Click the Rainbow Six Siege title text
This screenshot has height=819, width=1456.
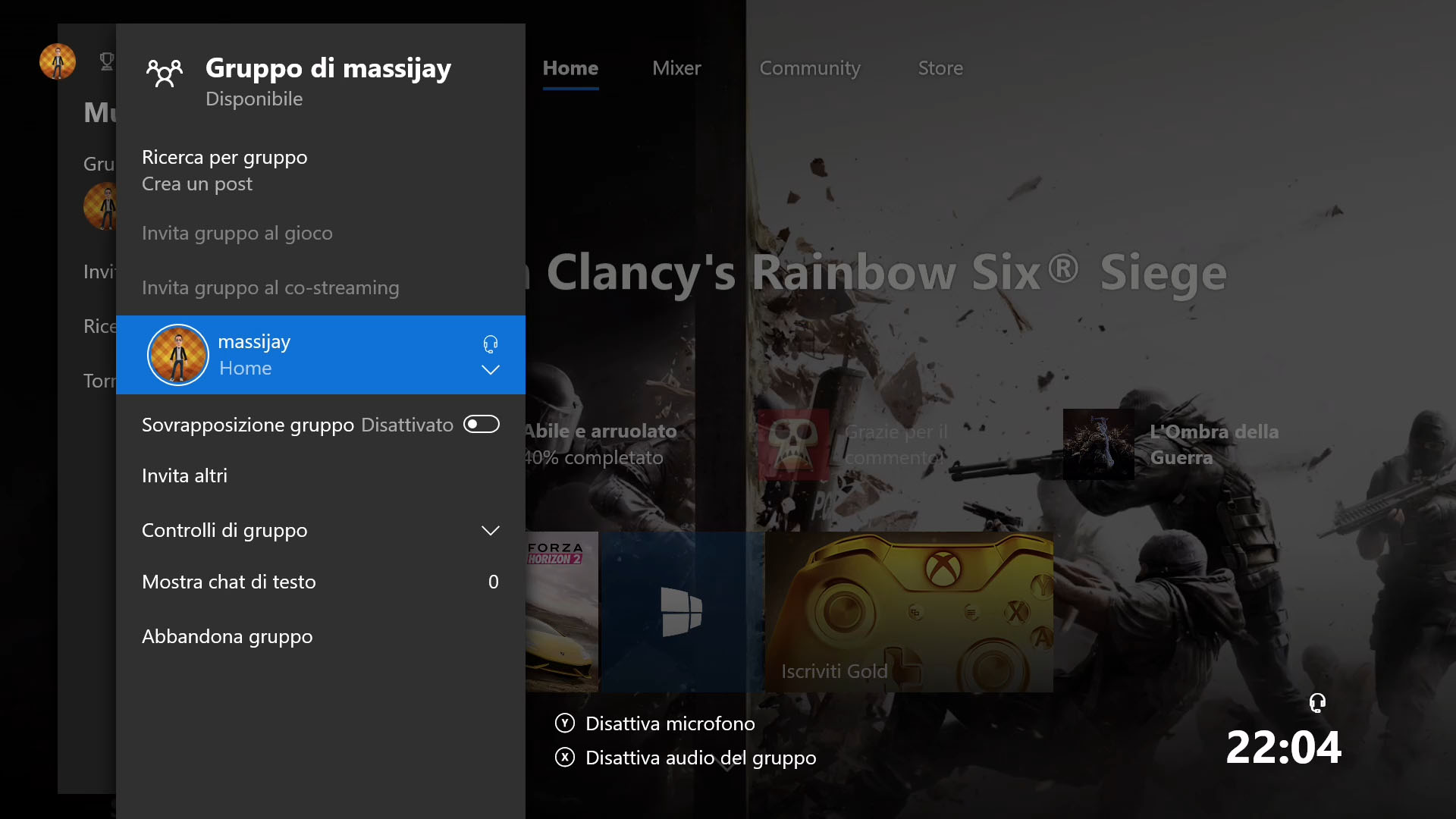coord(878,272)
